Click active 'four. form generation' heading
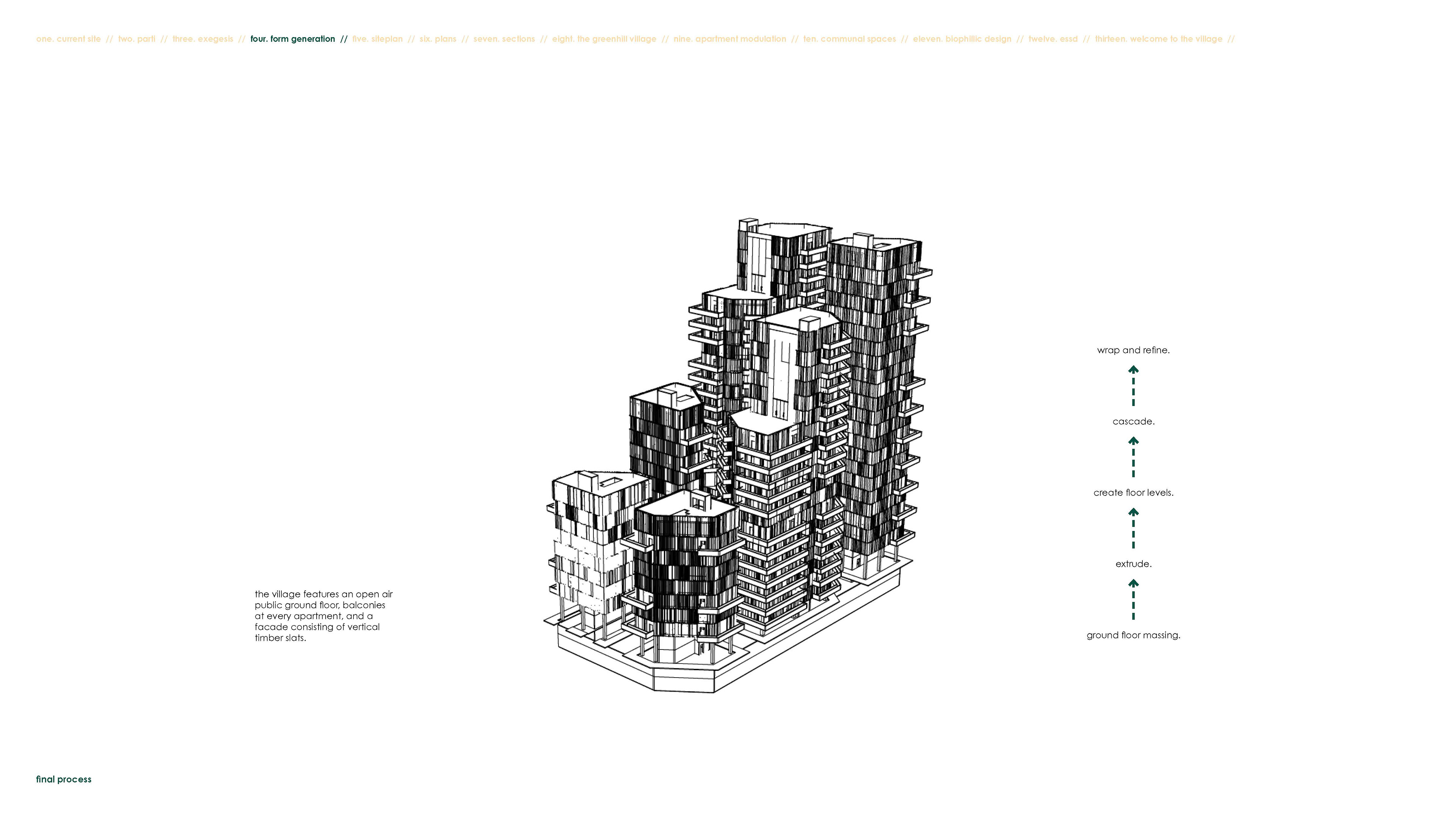Screen dimensions: 1456x819 click(x=293, y=39)
